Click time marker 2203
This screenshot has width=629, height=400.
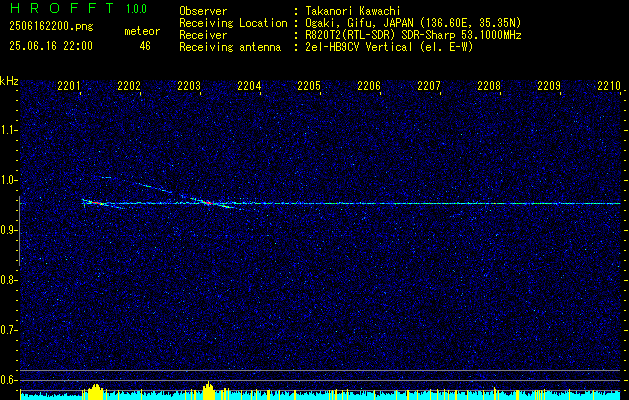tap(189, 86)
